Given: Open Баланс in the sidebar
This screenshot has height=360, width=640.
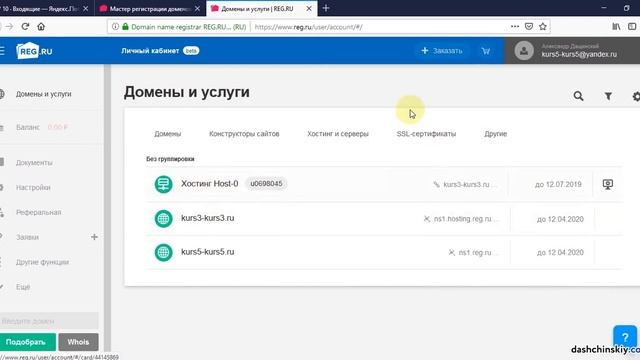Looking at the screenshot, I should click(28, 127).
